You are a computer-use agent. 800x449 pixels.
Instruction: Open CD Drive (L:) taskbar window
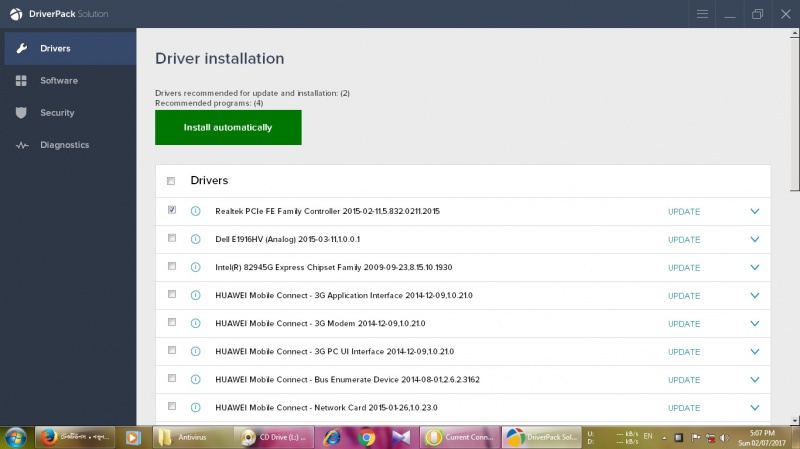pos(274,437)
